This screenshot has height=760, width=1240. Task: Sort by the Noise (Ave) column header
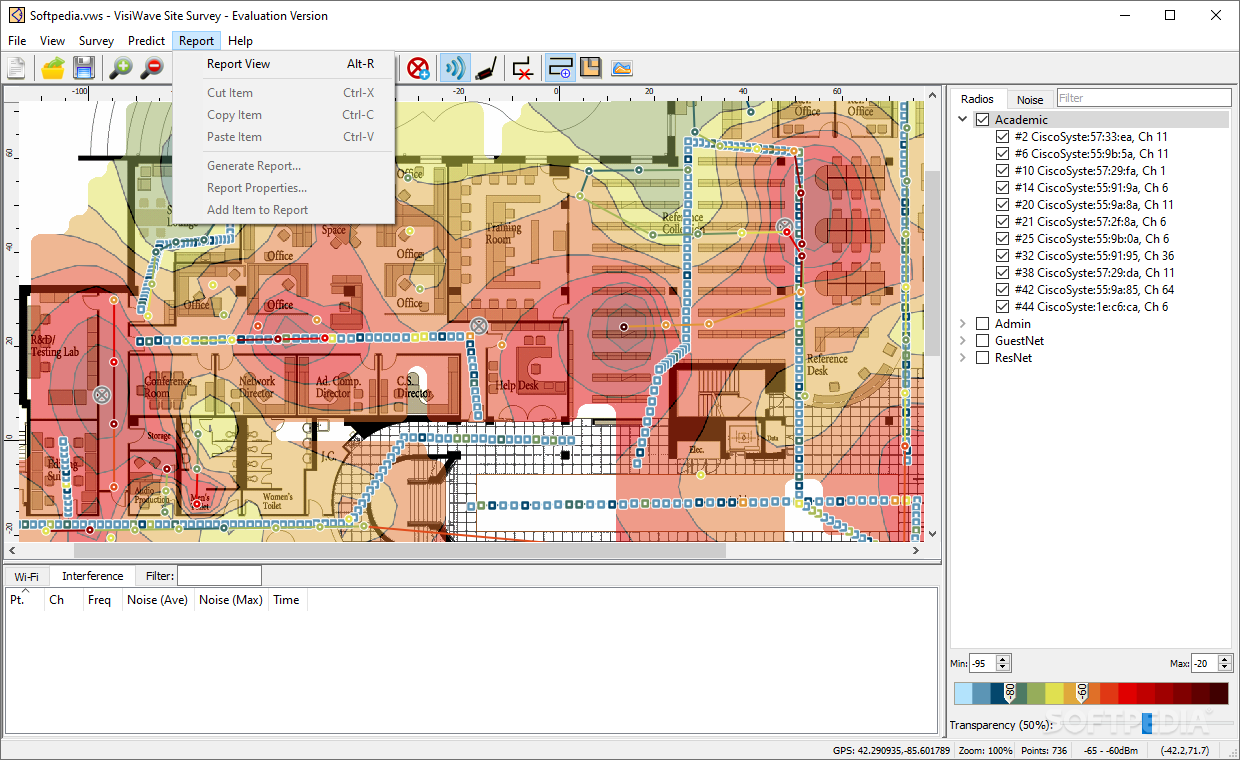point(158,600)
